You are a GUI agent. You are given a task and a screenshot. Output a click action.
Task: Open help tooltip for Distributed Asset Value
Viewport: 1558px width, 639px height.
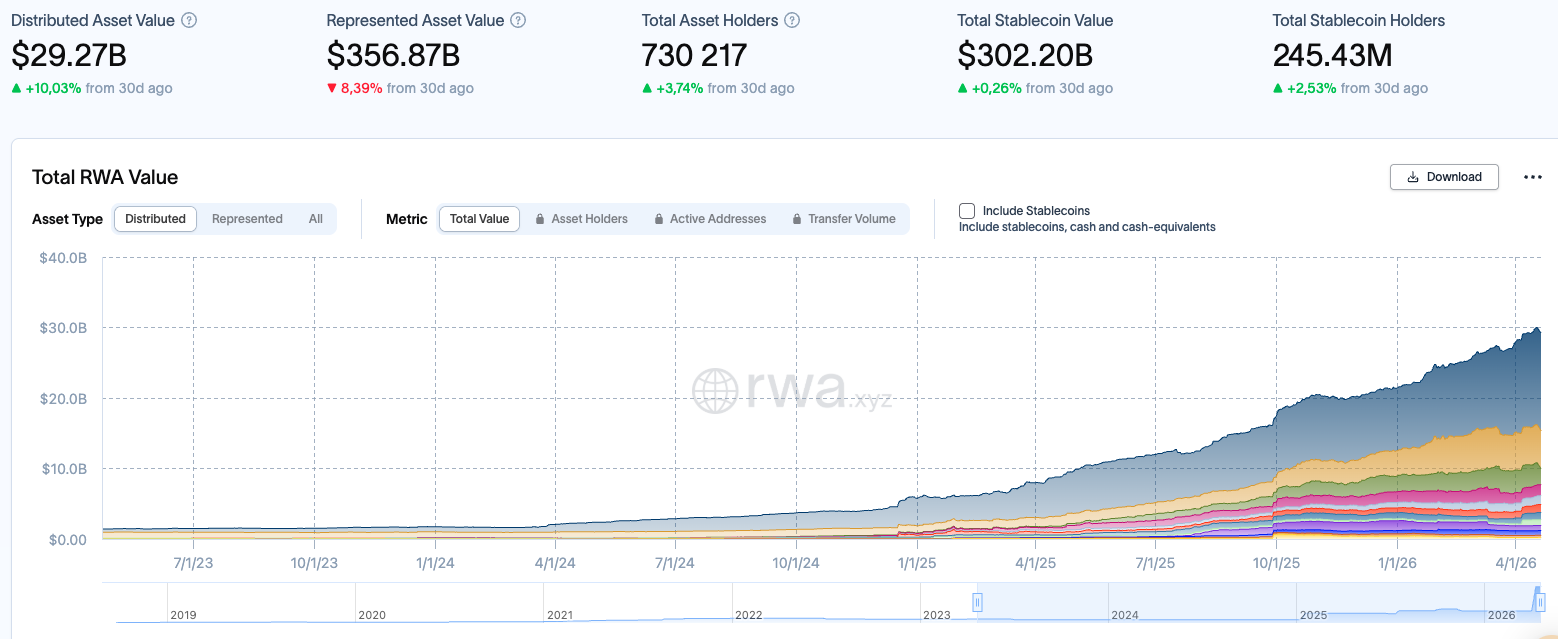click(191, 20)
